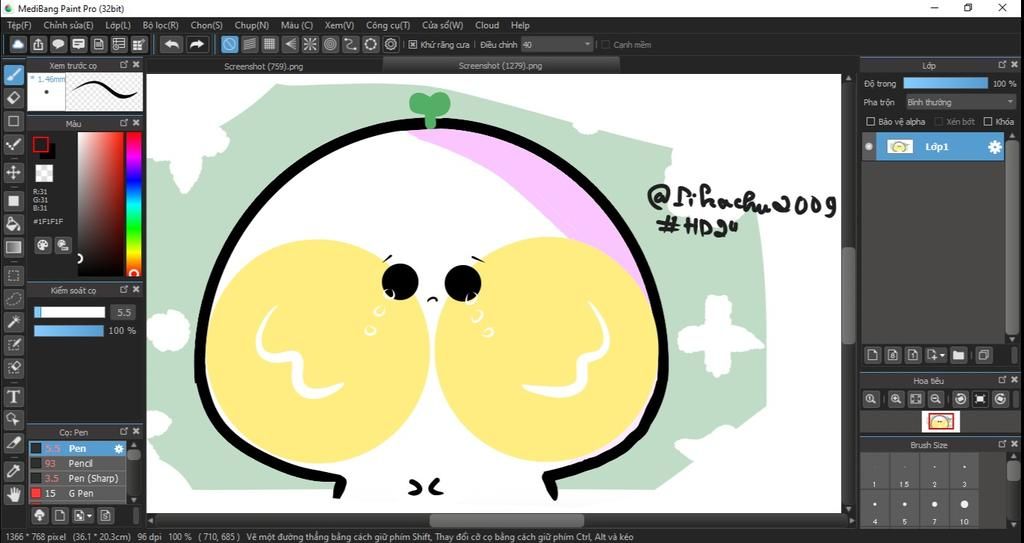Open the Công cụ(T) menu
1024x543 pixels.
click(388, 25)
